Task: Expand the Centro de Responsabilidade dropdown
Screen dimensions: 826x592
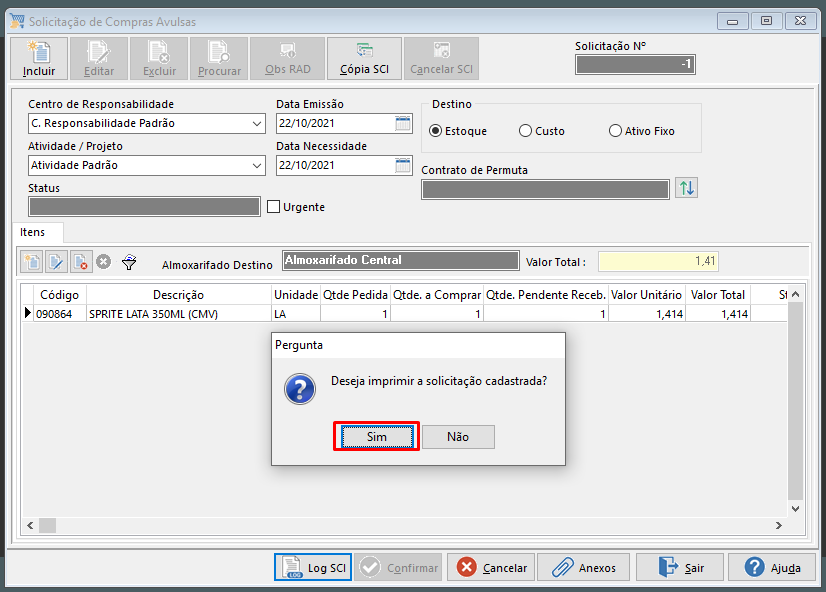Action: [257, 124]
